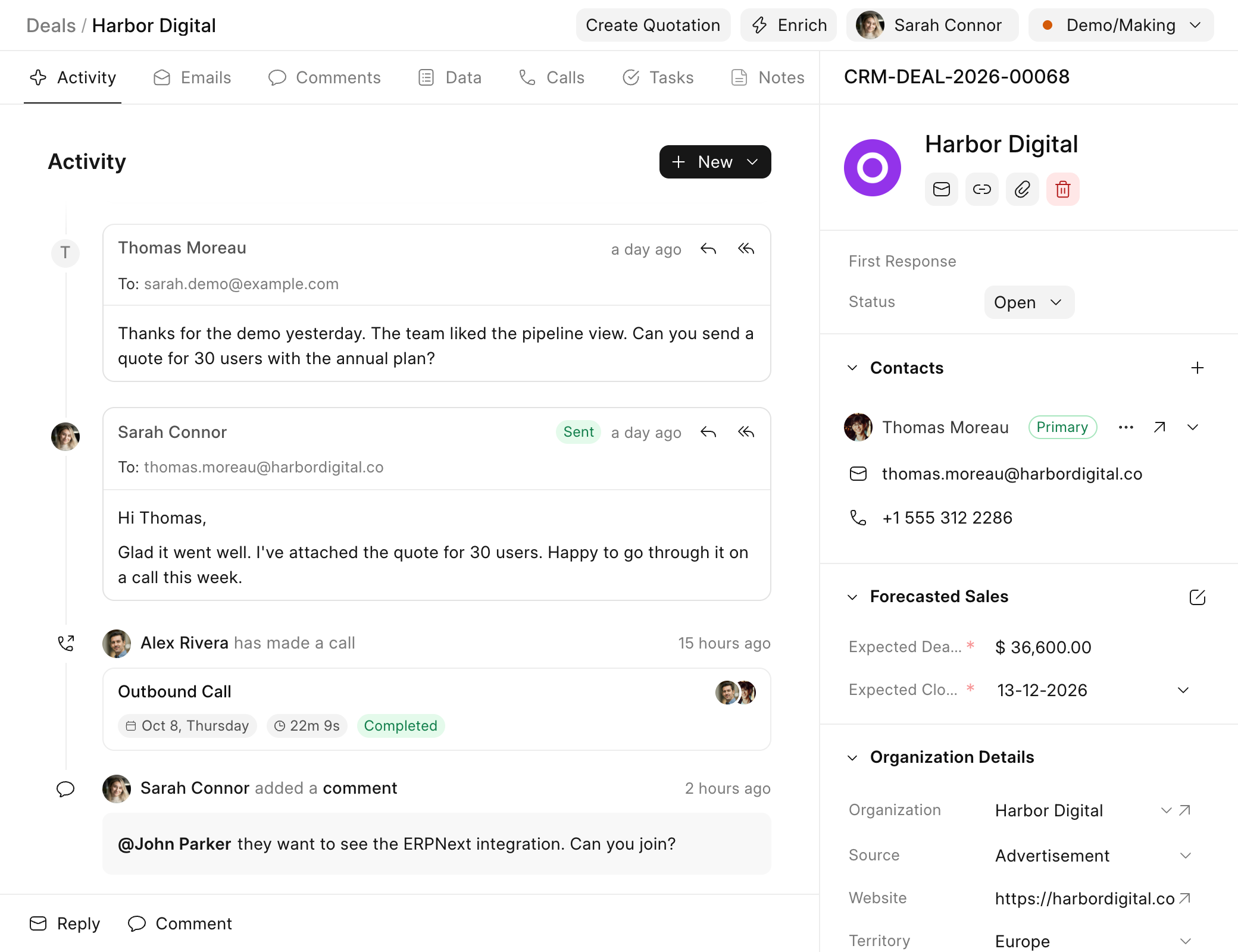The height and width of the screenshot is (952, 1238).
Task: Open the Organization Harbor Digital dropdown
Action: [x=1167, y=810]
